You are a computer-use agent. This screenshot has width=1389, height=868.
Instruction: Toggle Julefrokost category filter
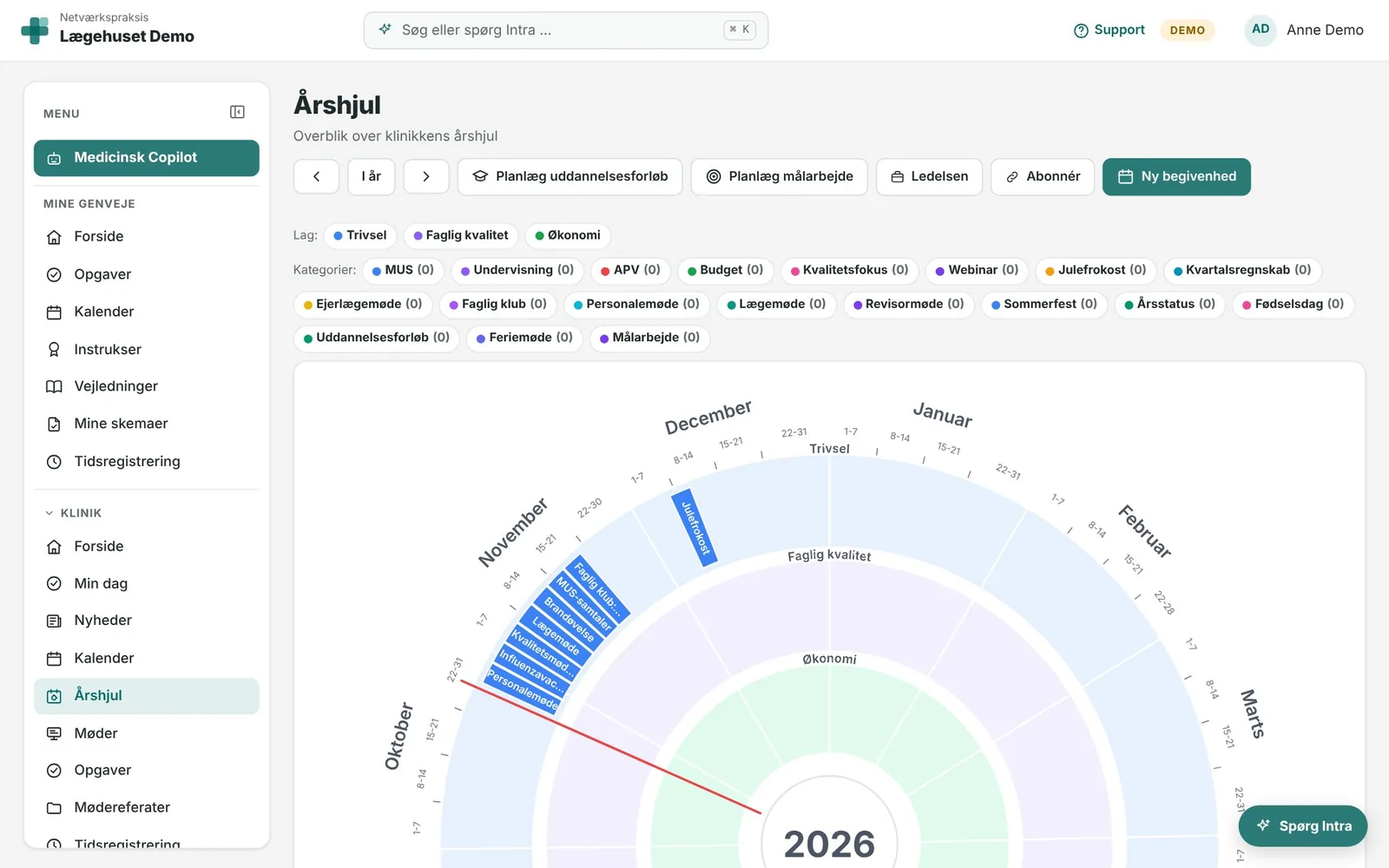coord(1096,270)
